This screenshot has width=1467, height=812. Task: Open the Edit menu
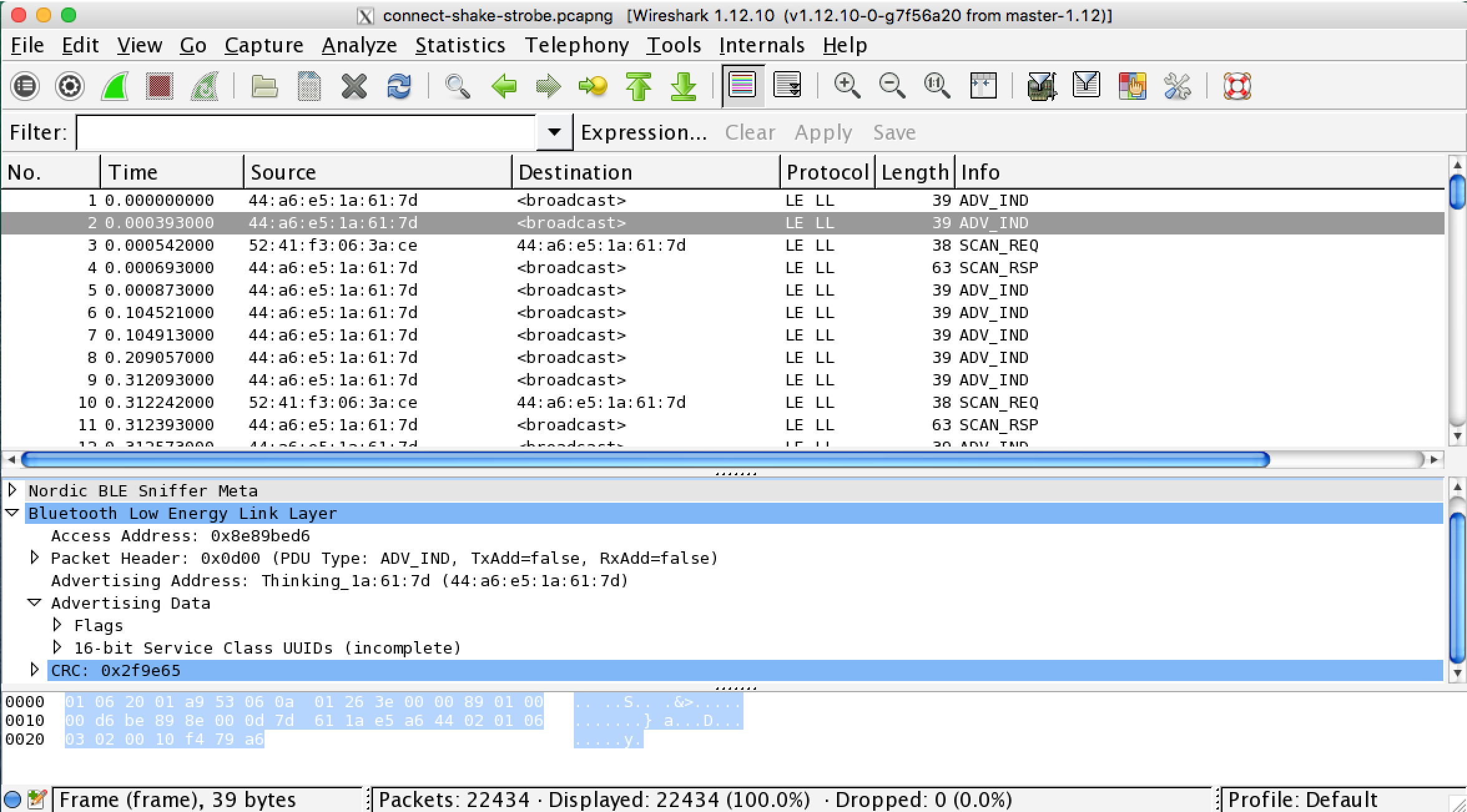pos(80,45)
